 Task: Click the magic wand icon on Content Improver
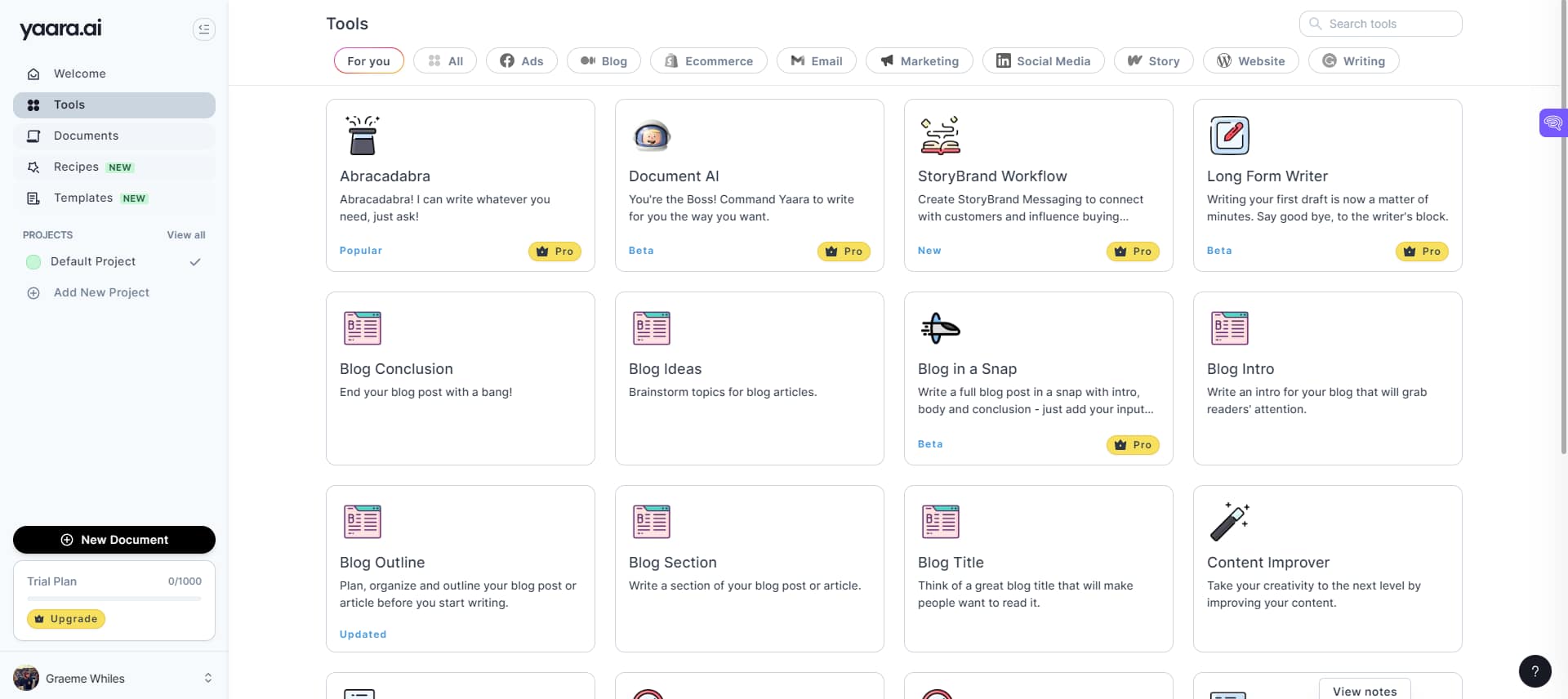1230,521
